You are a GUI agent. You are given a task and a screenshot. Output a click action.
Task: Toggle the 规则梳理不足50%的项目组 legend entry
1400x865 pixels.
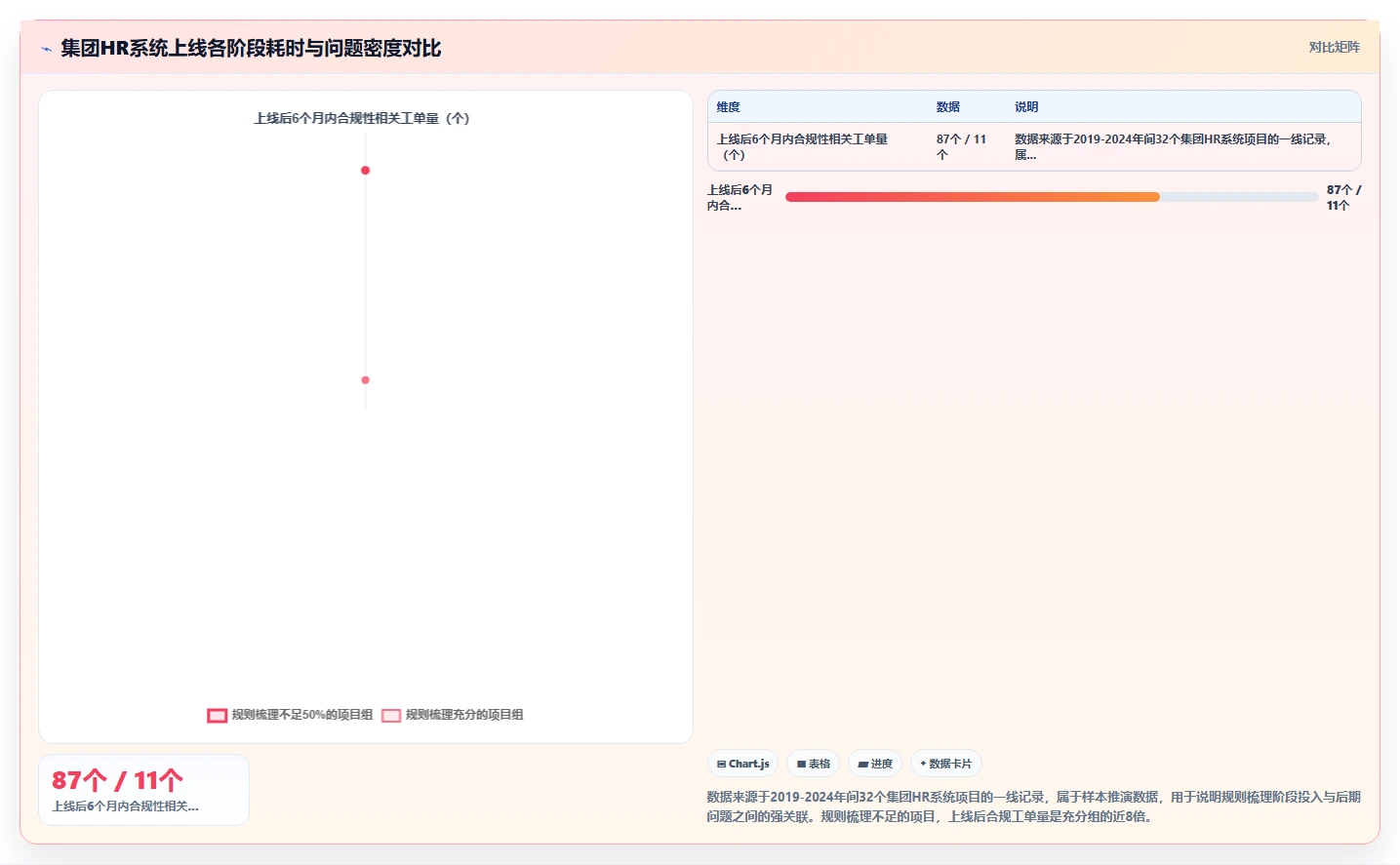290,715
